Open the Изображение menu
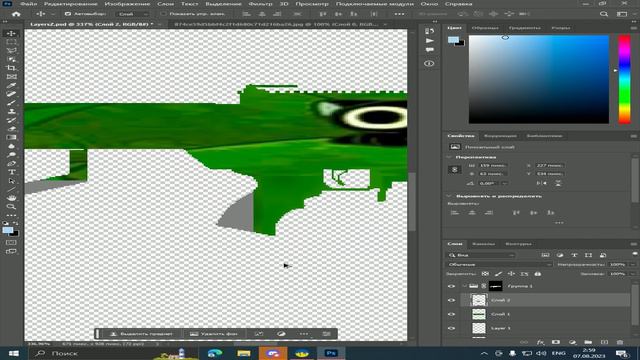The width and height of the screenshot is (640, 360). 127,4
